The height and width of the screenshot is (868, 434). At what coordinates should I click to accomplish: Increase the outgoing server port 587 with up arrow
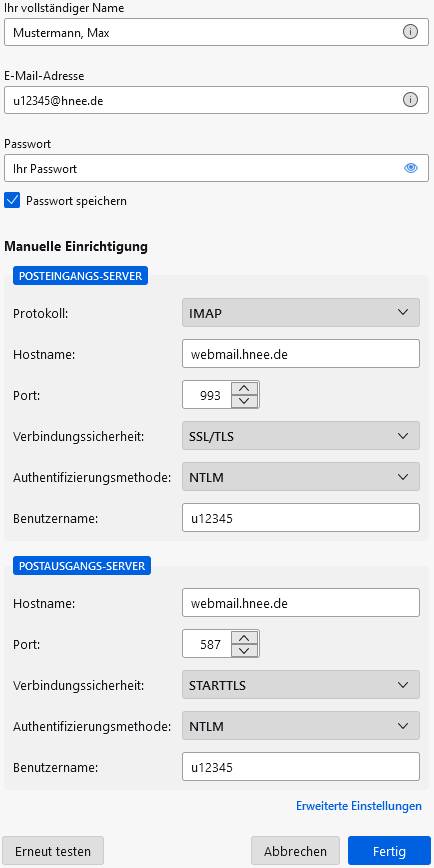tap(245, 638)
